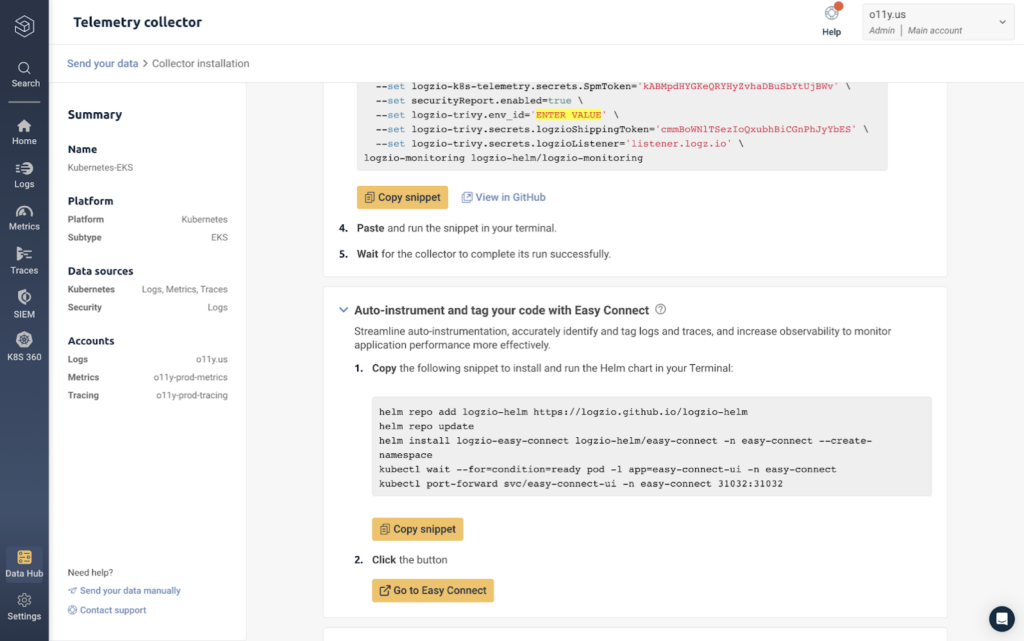1024x641 pixels.
Task: Click the external link icon beside View in GitHub
Action: pyautogui.click(x=467, y=197)
